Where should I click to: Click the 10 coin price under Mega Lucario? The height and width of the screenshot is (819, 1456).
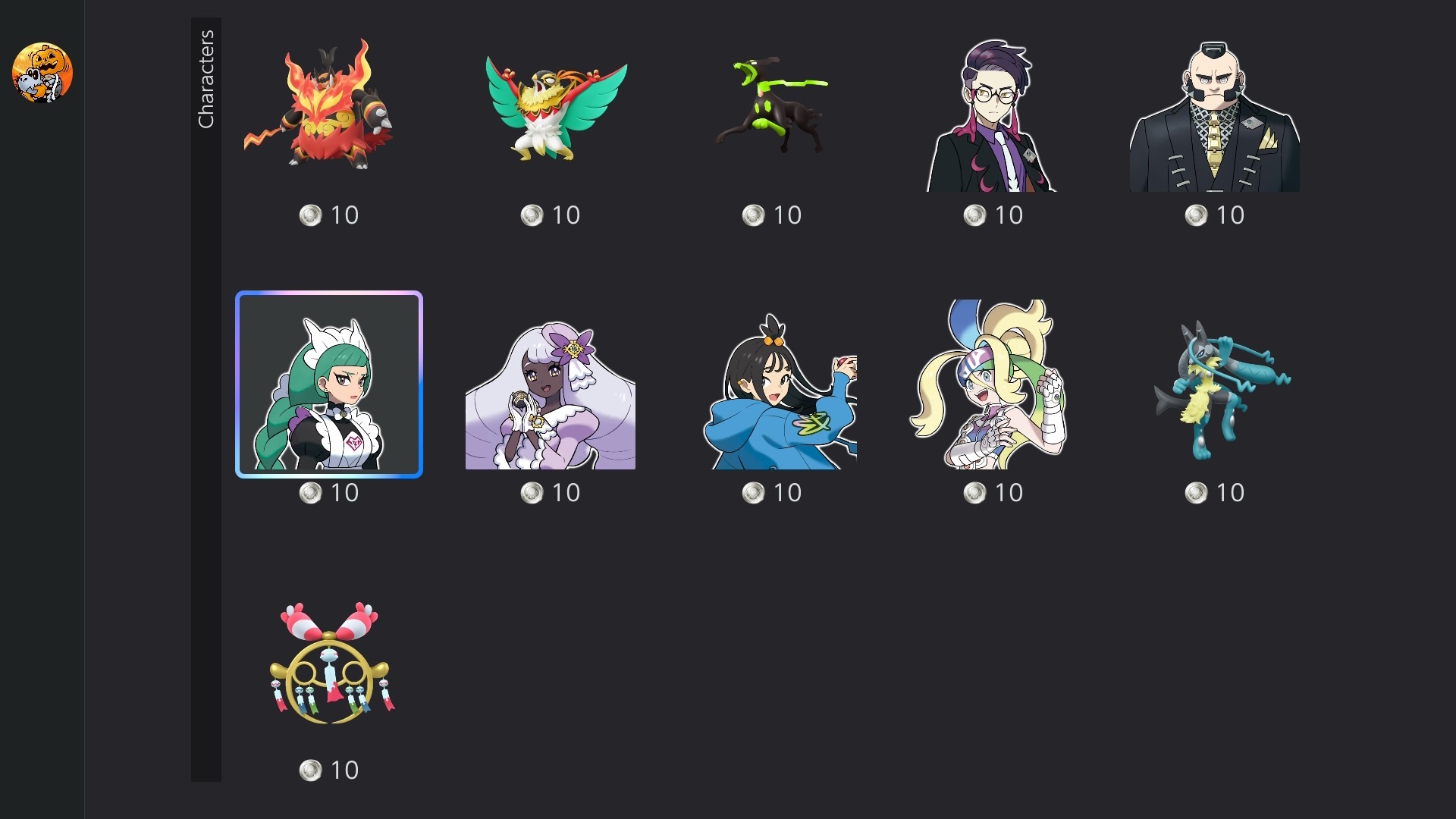(x=1215, y=493)
